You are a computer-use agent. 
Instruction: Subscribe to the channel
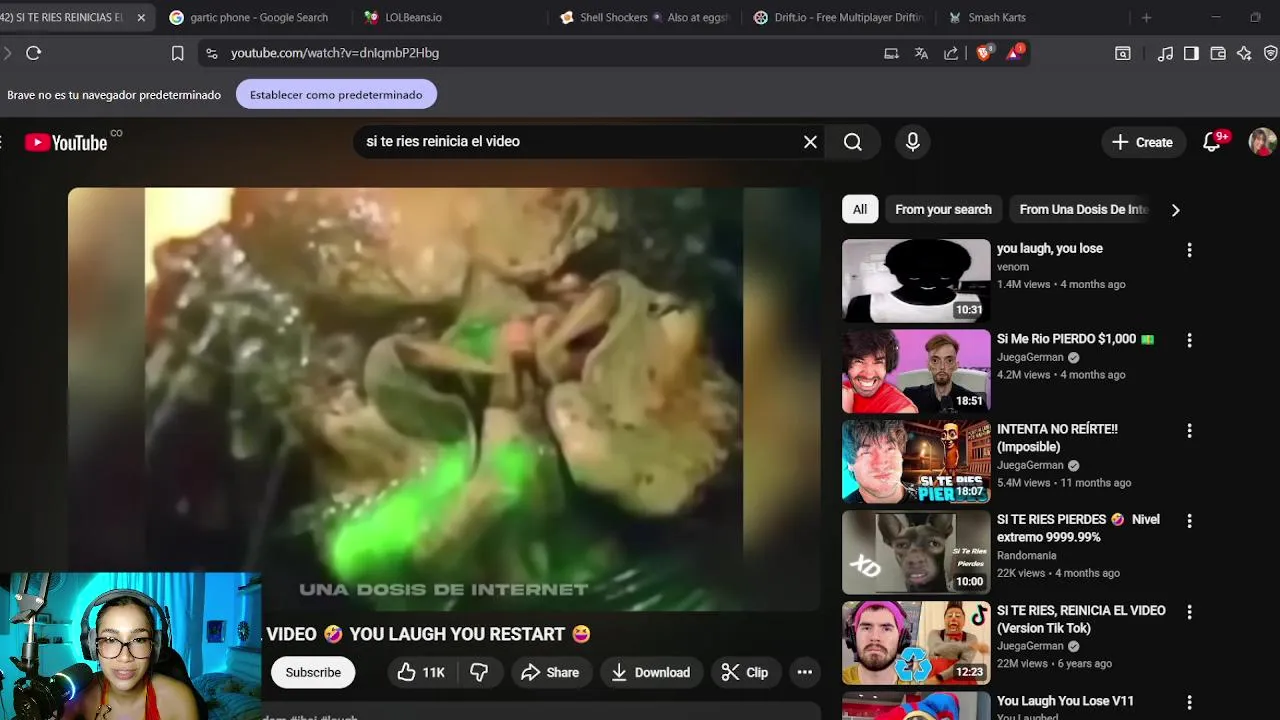tap(313, 672)
